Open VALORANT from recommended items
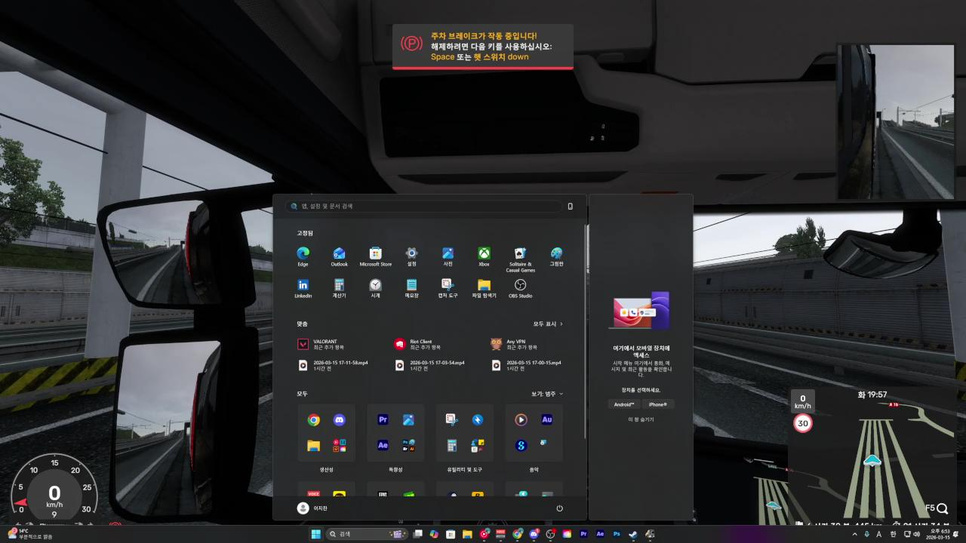The height and width of the screenshot is (543, 966). click(x=322, y=344)
